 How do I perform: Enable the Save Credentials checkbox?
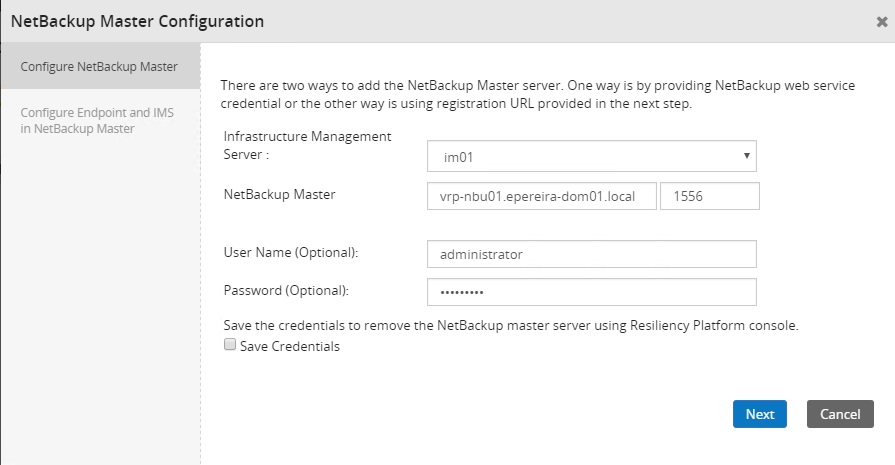click(229, 345)
